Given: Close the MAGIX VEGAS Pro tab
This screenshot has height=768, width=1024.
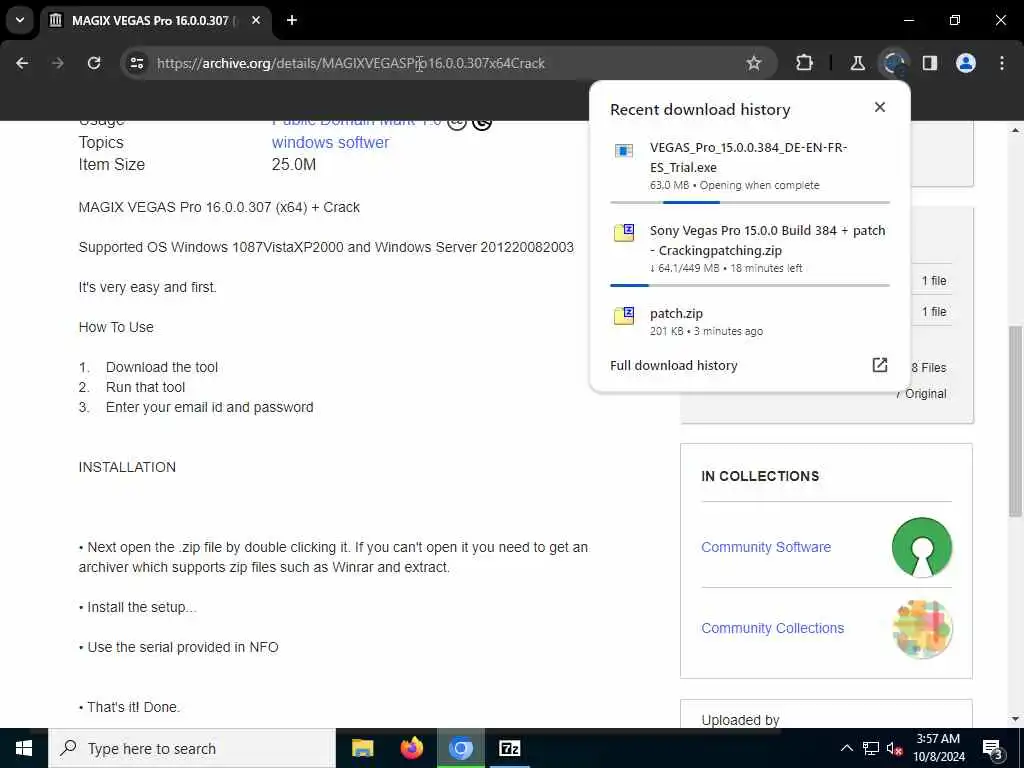Looking at the screenshot, I should click(256, 20).
